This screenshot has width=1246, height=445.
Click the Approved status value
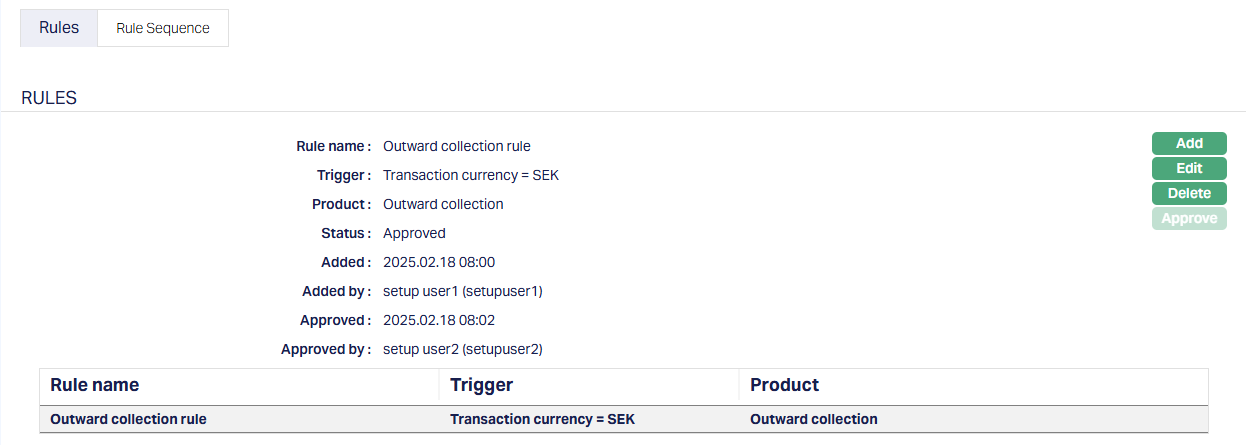click(414, 233)
